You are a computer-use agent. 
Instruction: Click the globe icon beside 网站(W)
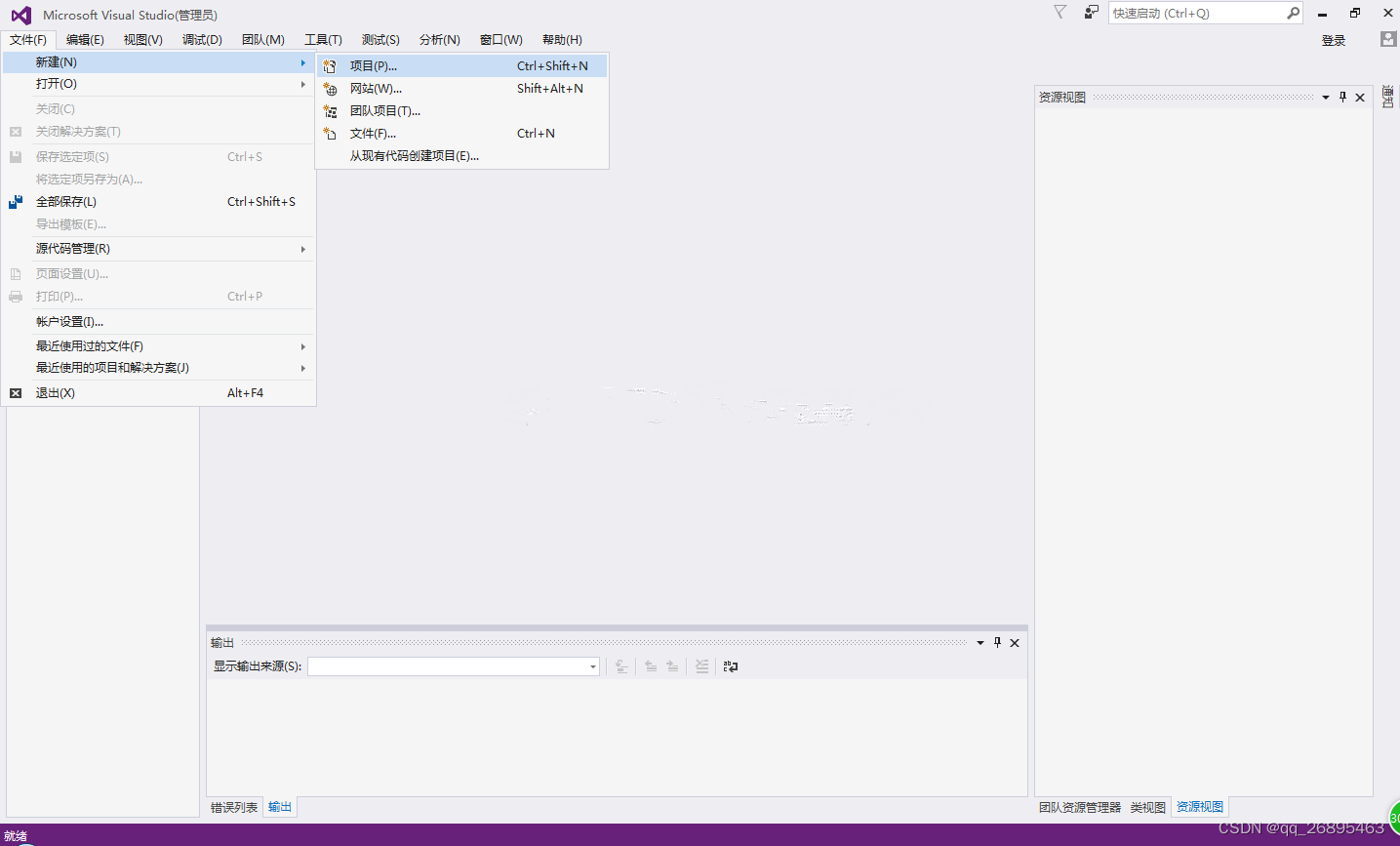coord(330,89)
